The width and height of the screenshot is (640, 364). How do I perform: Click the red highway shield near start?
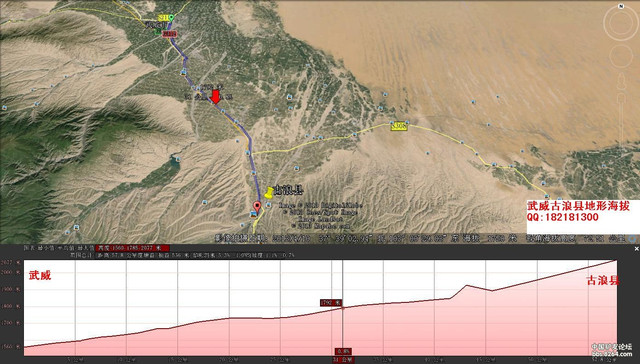point(169,34)
